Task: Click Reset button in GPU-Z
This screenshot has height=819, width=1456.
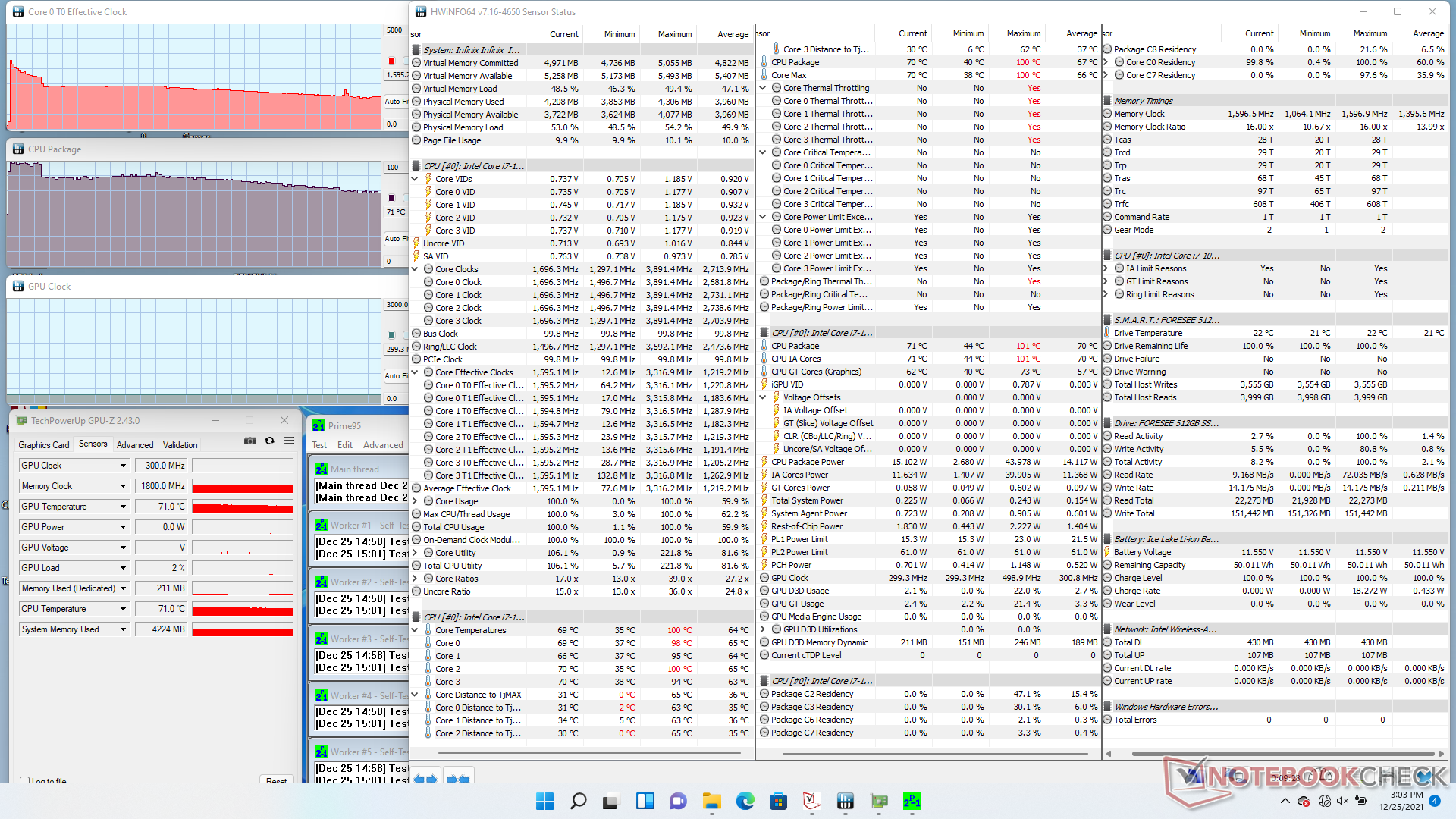Action: pos(277,780)
